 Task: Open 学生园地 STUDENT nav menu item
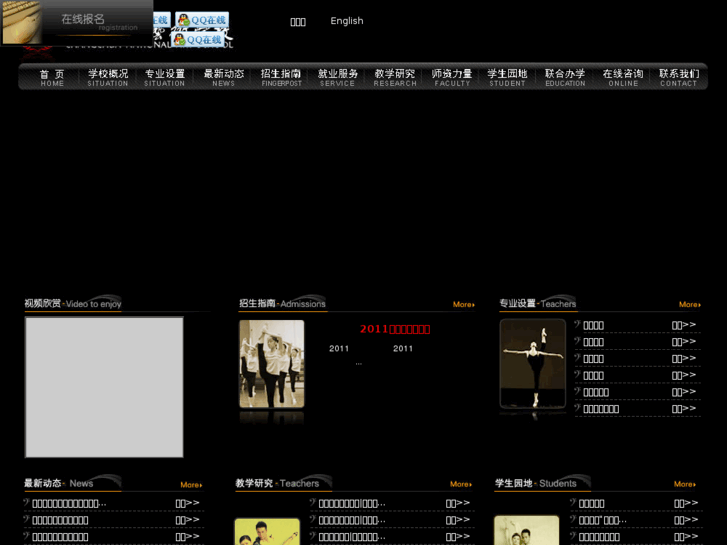click(507, 77)
